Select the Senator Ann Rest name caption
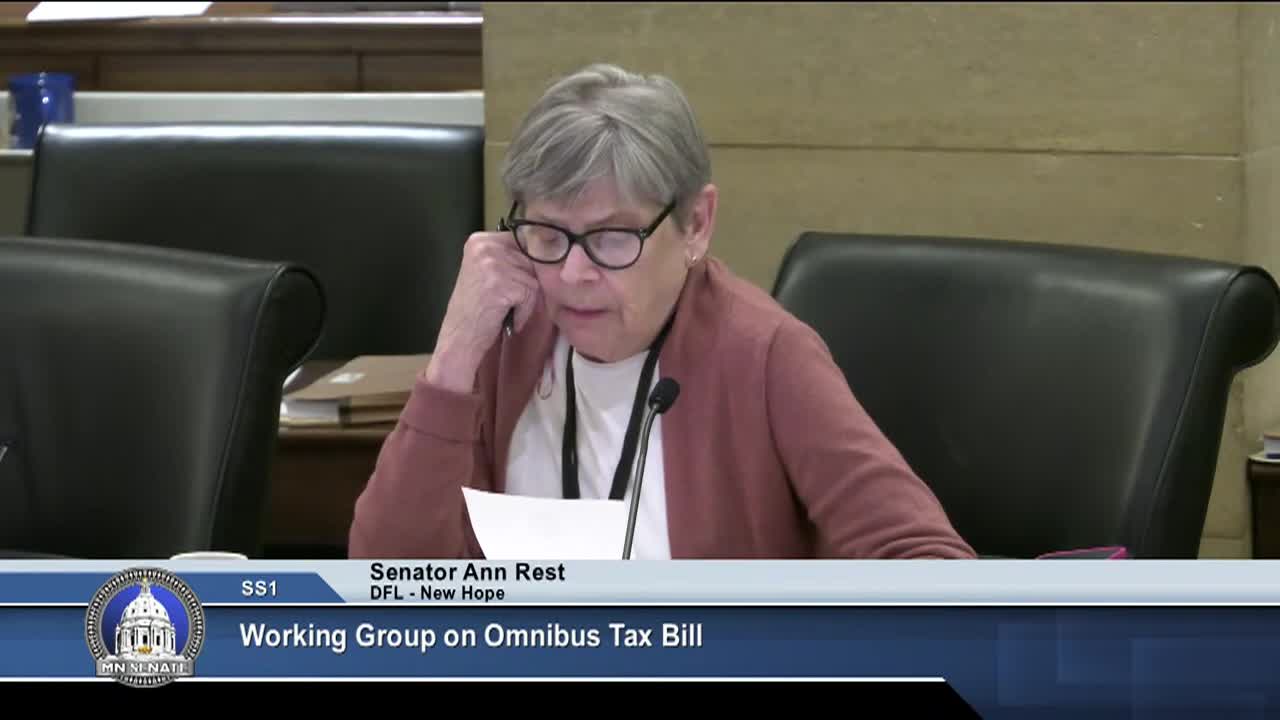The width and height of the screenshot is (1280, 720). [x=467, y=572]
